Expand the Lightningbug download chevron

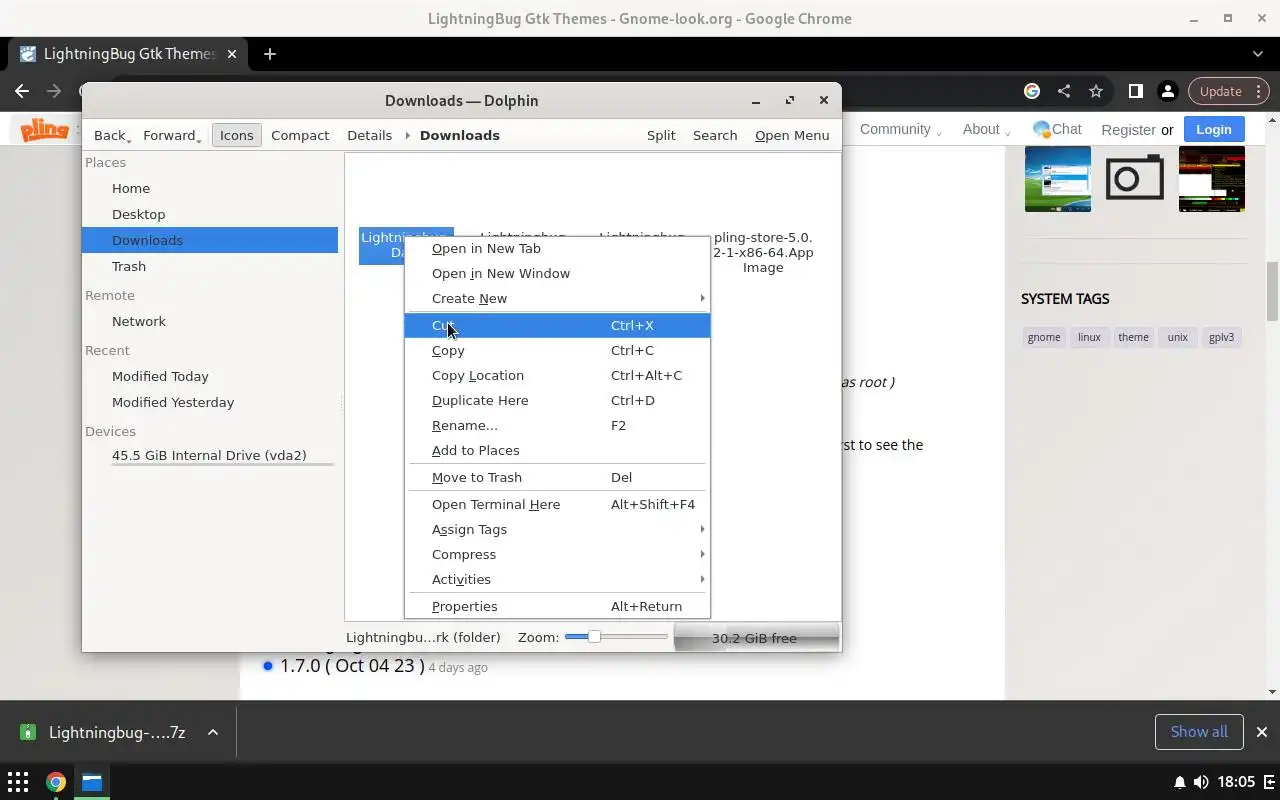[213, 732]
